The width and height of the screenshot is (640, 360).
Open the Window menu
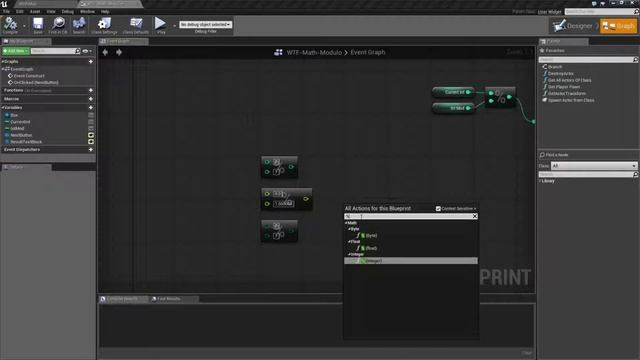pos(87,11)
